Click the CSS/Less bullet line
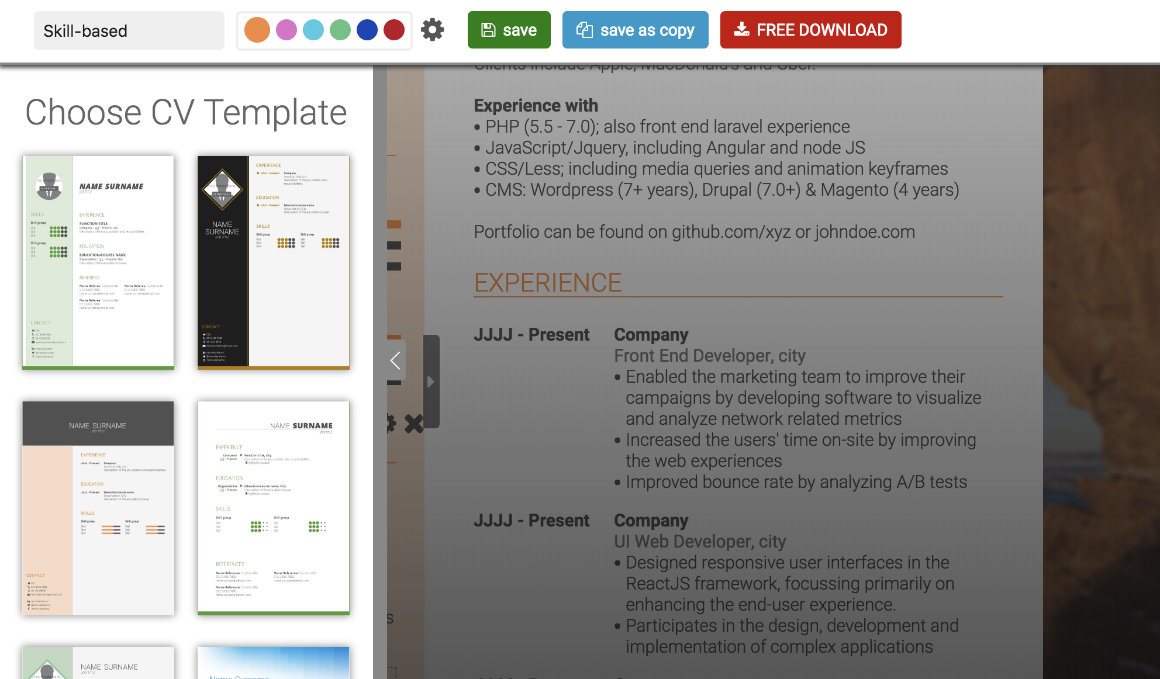This screenshot has height=679, width=1160. pos(710,169)
